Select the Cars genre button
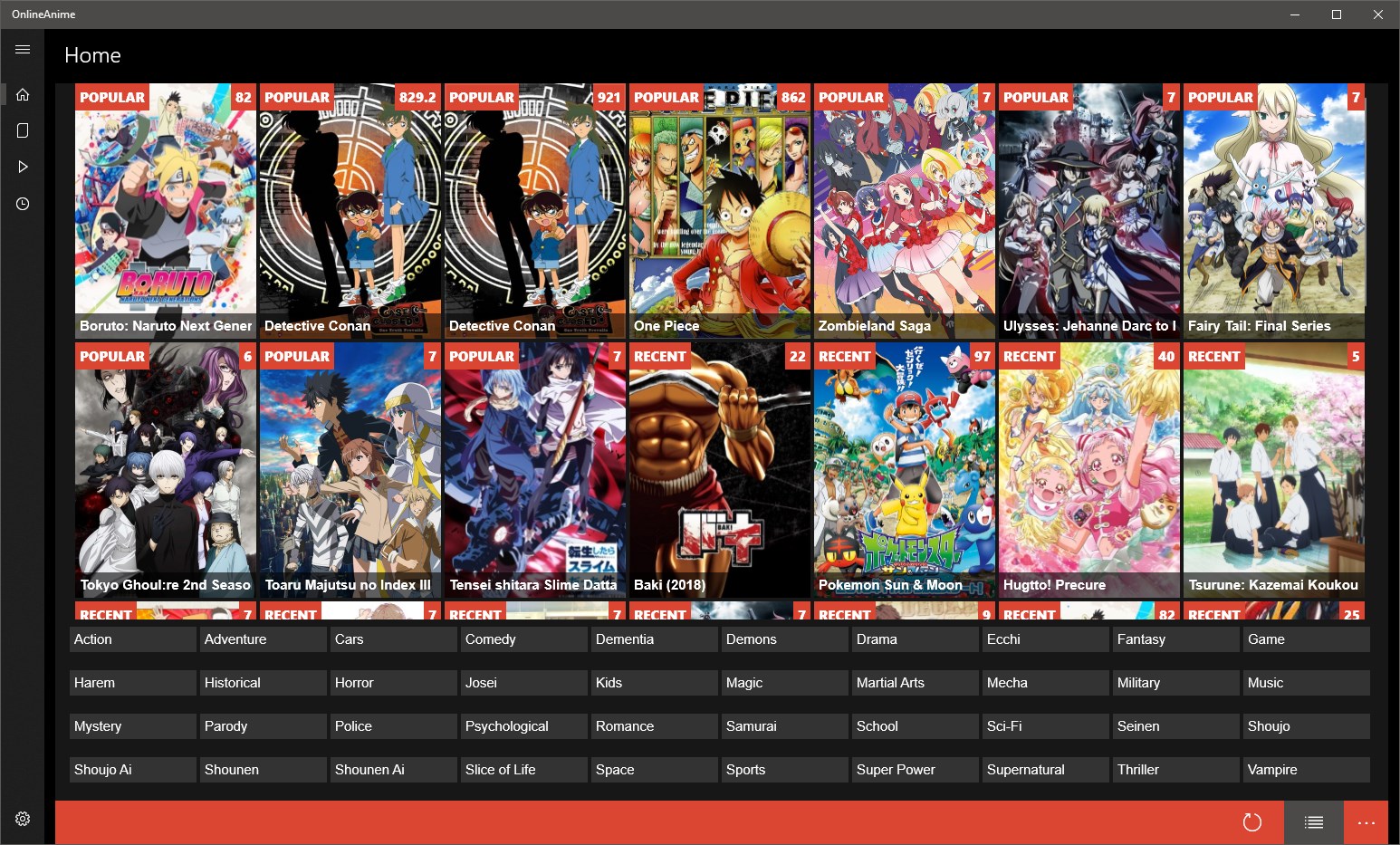1400x845 pixels. coord(394,639)
